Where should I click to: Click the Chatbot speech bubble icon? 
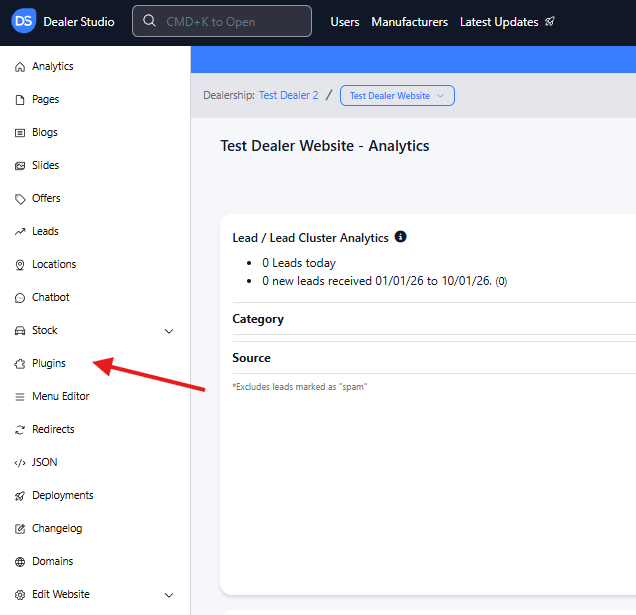click(20, 298)
